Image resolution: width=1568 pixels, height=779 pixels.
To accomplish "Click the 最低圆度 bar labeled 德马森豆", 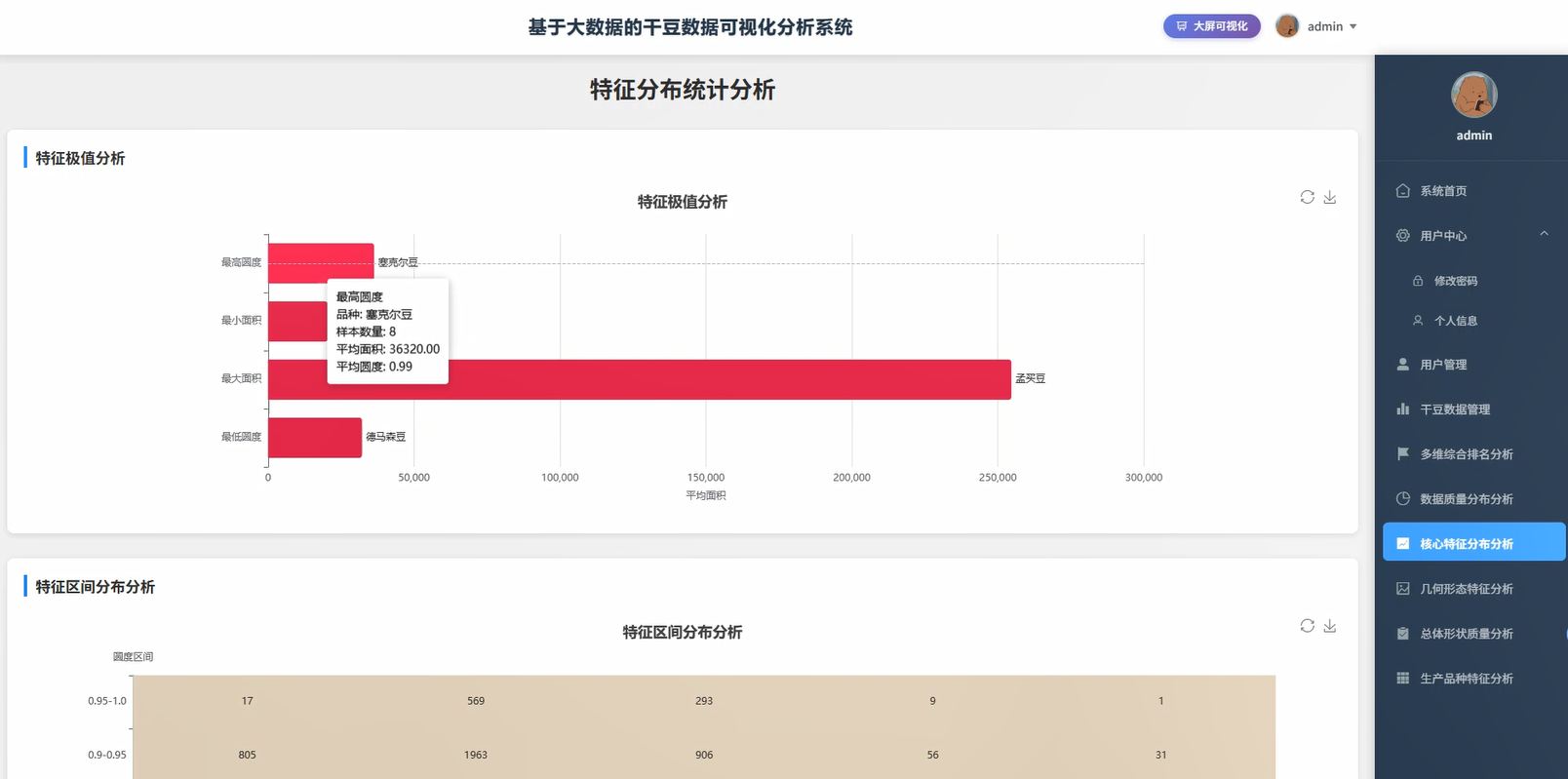I will point(315,438).
